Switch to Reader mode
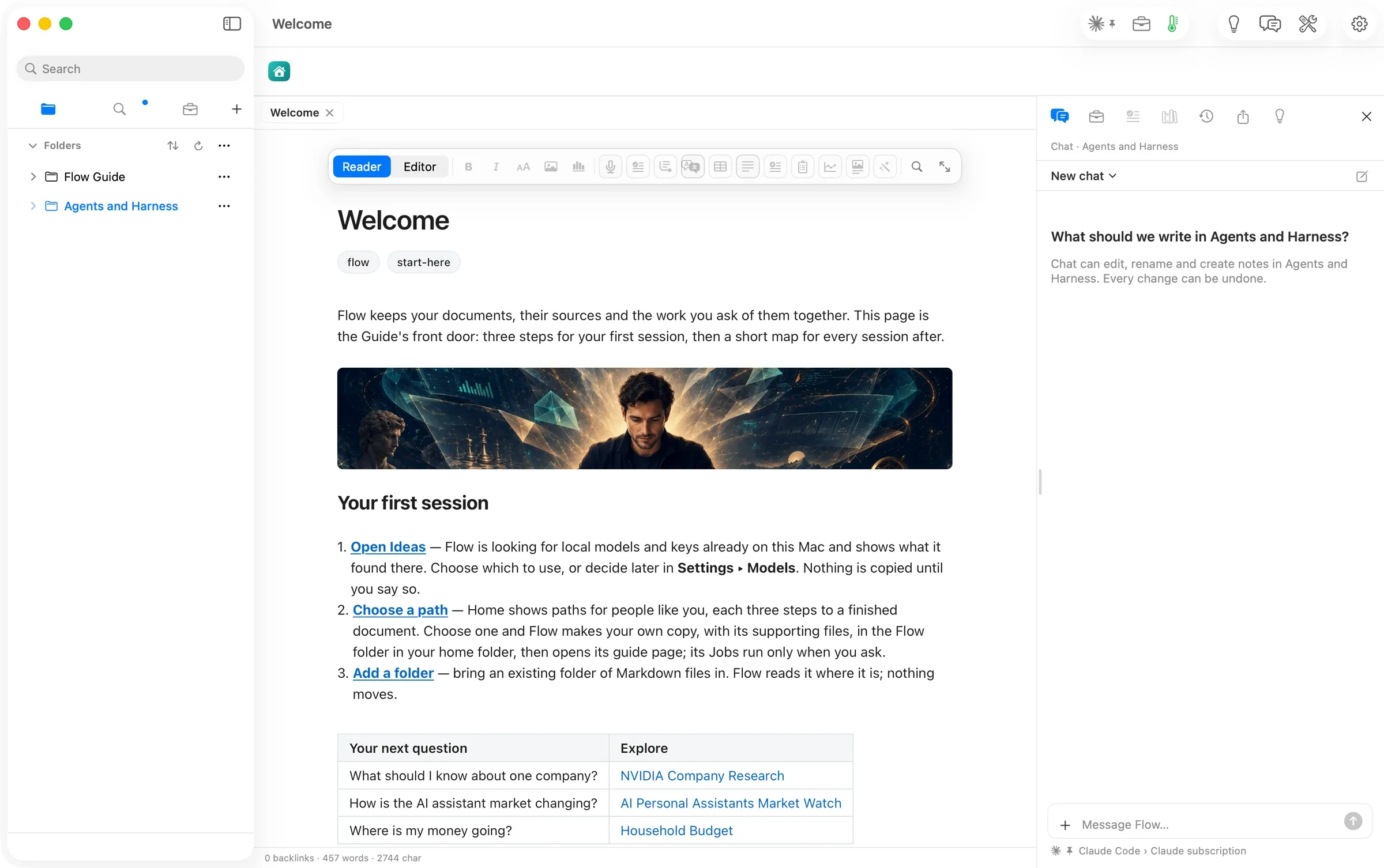This screenshot has height=868, width=1384. point(362,167)
